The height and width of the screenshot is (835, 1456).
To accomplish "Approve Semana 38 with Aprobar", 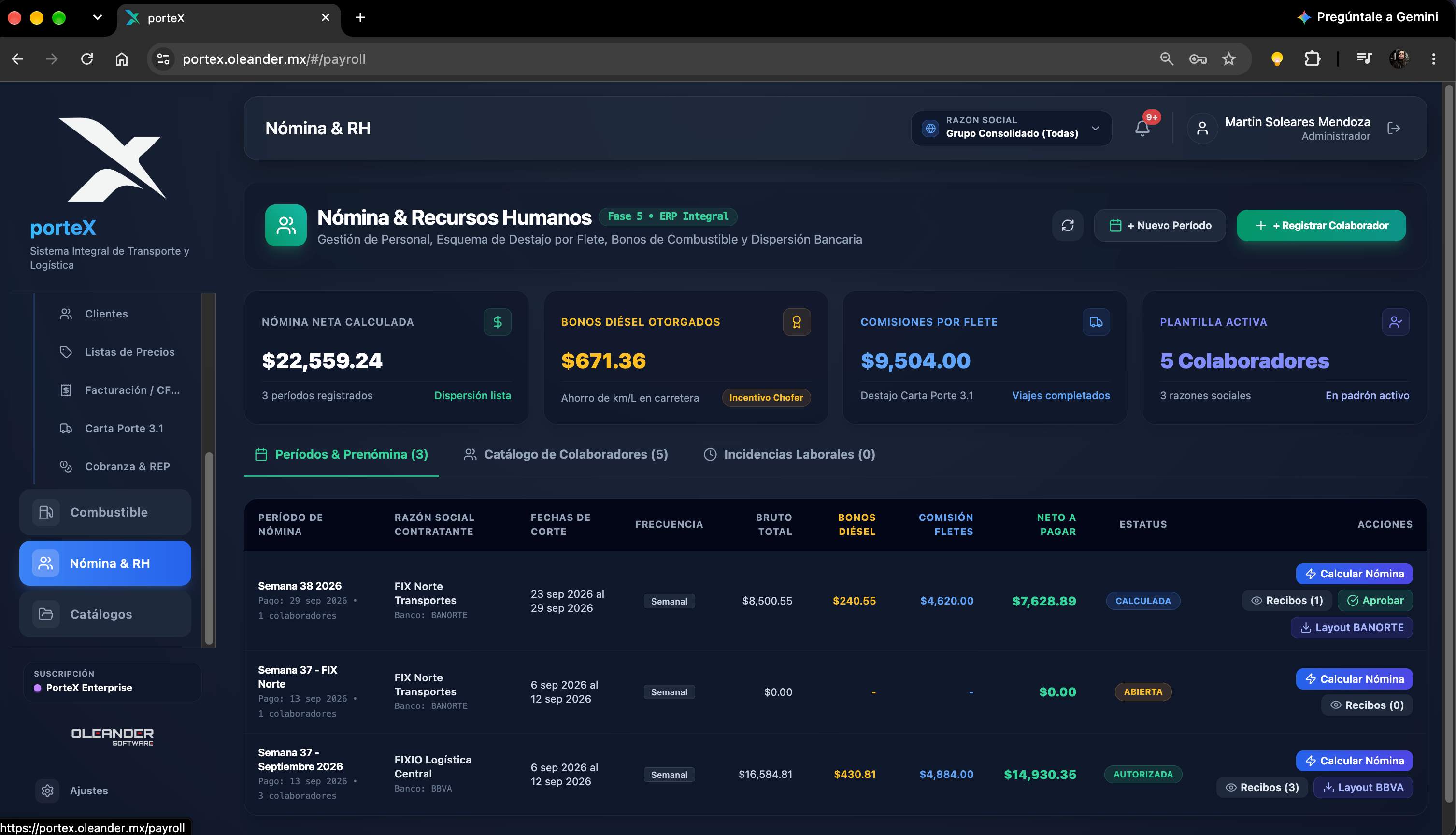I will pyautogui.click(x=1375, y=601).
